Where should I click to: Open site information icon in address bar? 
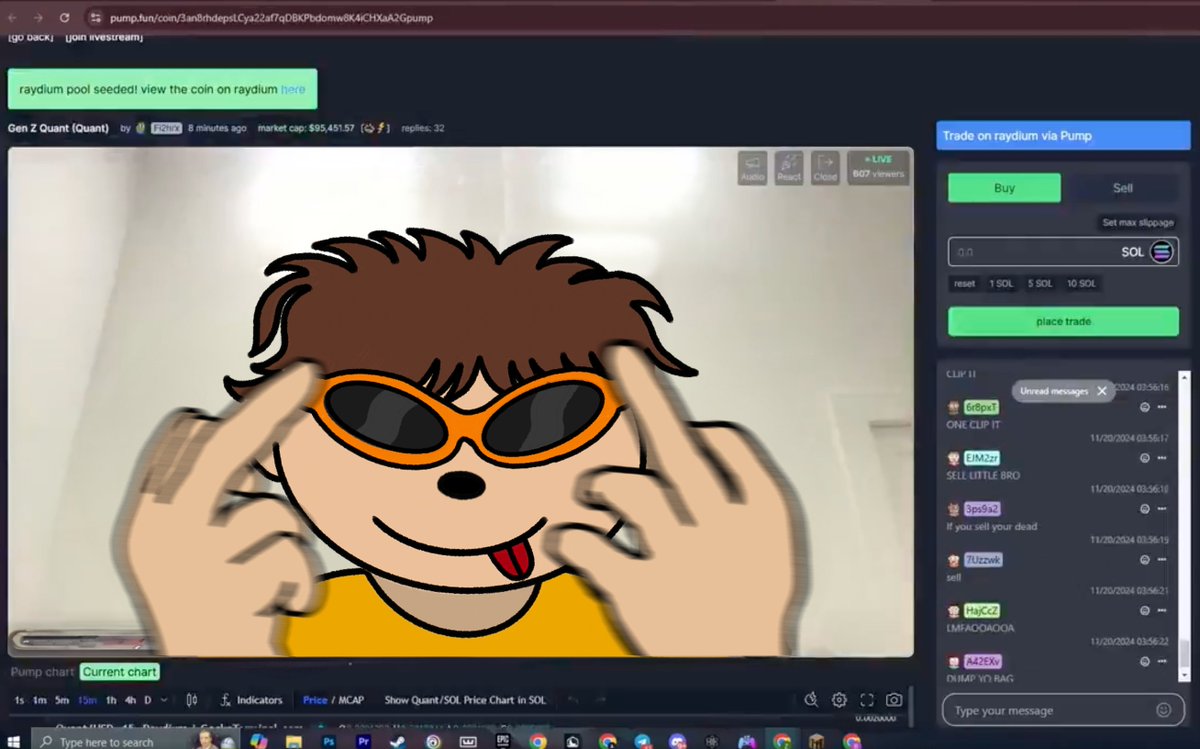click(95, 18)
